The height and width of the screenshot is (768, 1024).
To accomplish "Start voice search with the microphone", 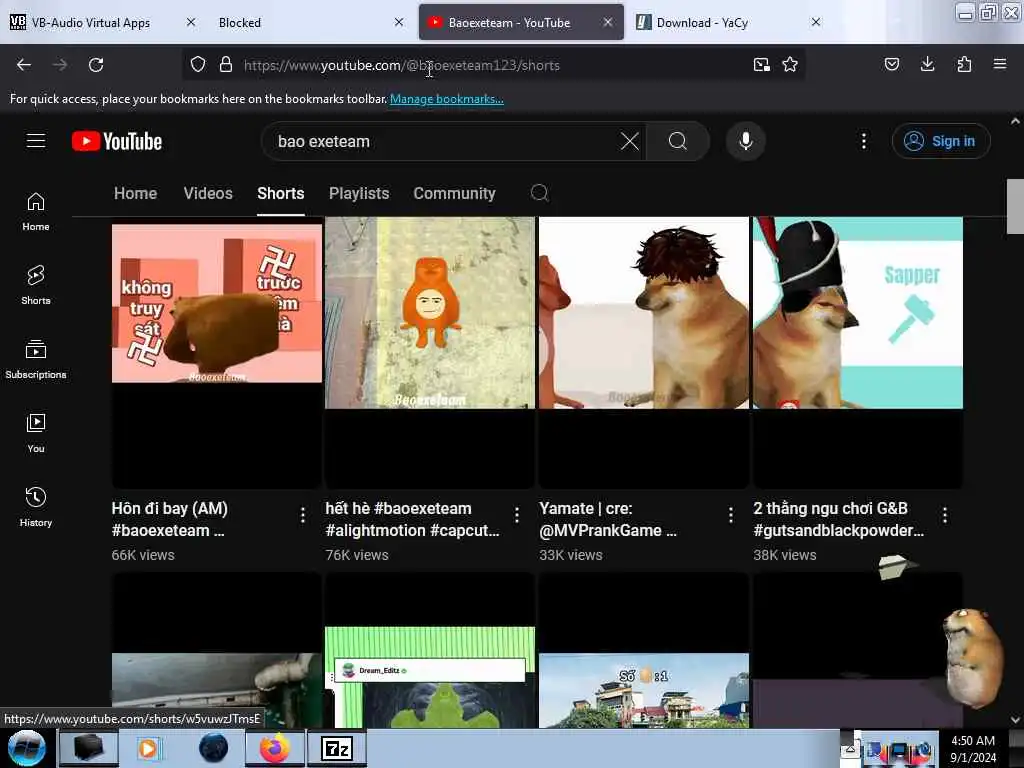I will coord(746,141).
